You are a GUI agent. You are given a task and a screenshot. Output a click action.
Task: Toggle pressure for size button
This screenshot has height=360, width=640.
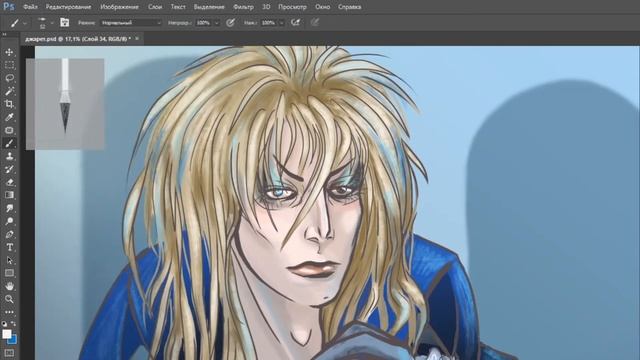315,23
